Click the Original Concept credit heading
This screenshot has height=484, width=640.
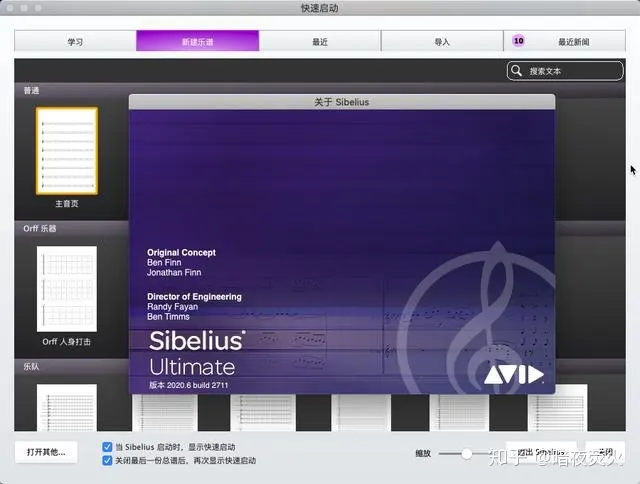(181, 253)
